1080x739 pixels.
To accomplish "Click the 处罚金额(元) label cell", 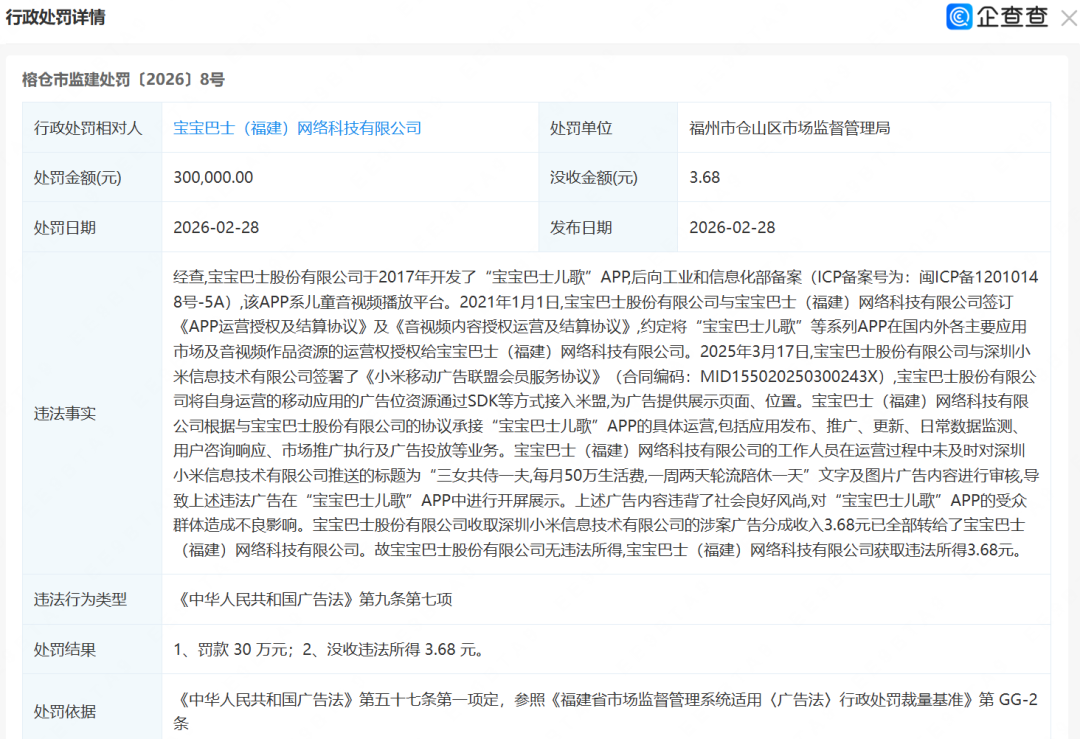I will pyautogui.click(x=78, y=178).
